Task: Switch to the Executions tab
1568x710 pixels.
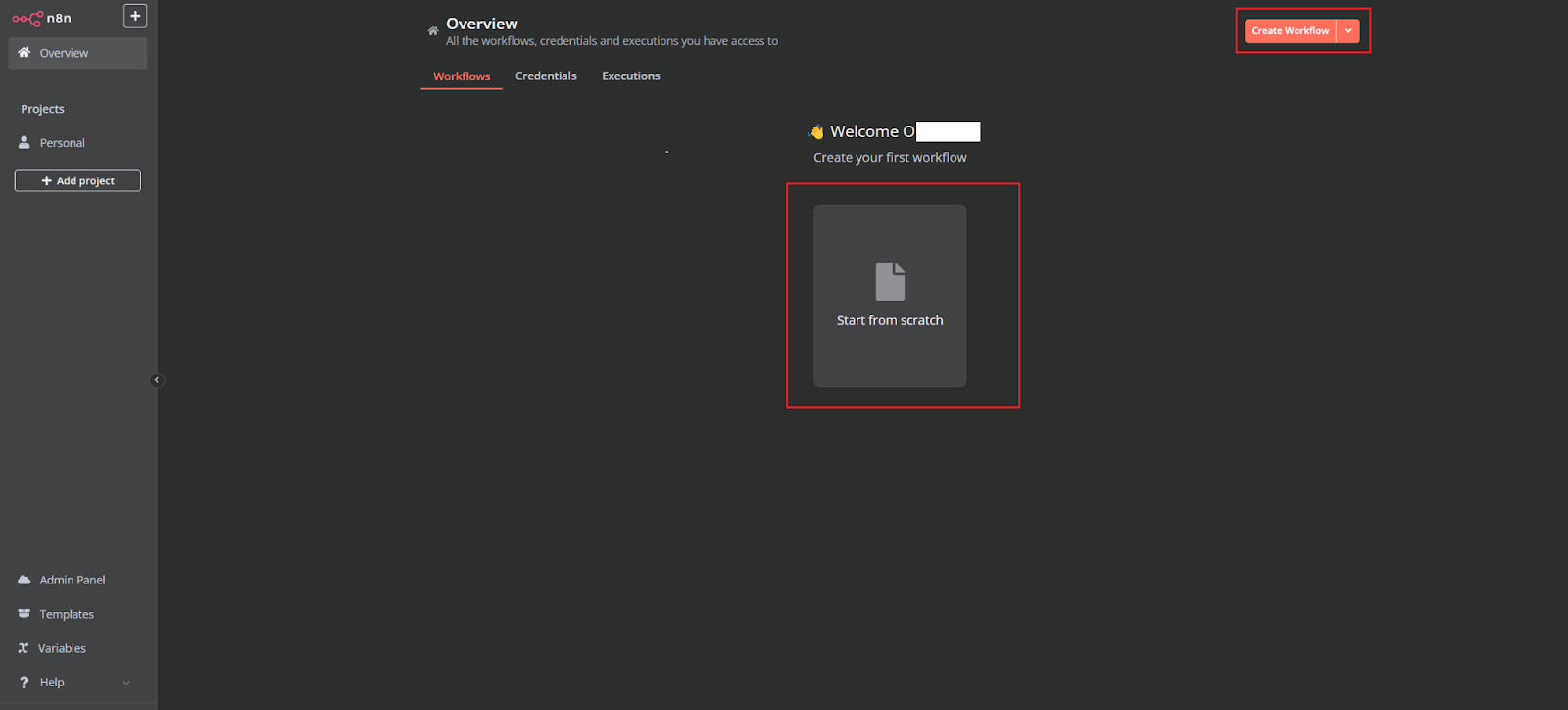Action: pyautogui.click(x=631, y=76)
